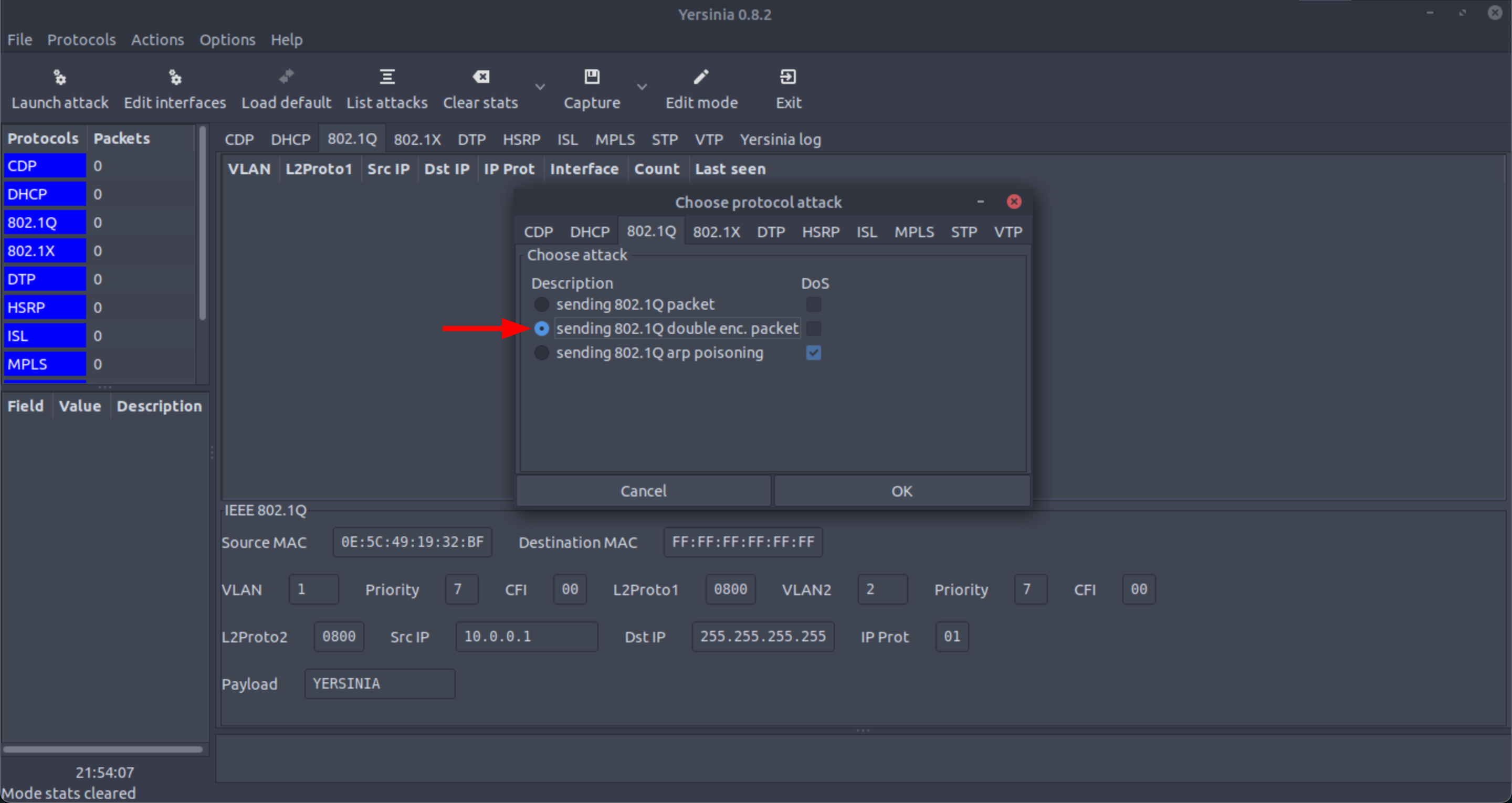Switch to the STP tab in the attack dialog

[964, 232]
